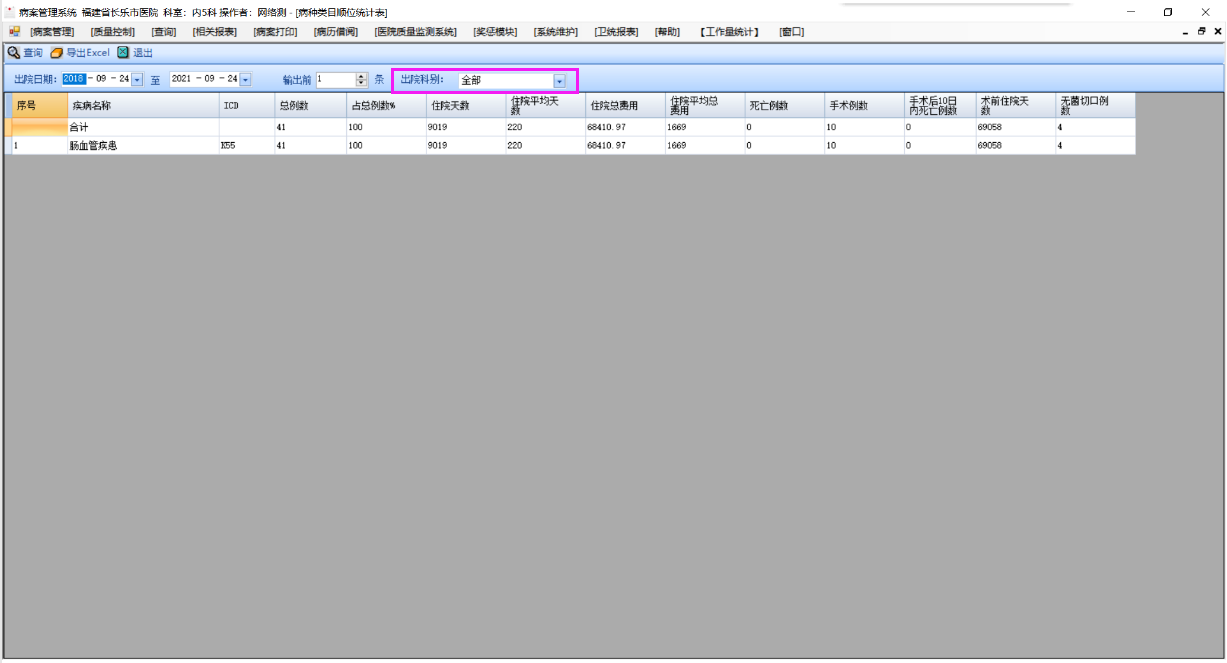This screenshot has height=663, width=1227.
Task: Click the 术前住院天数 column header
Action: pyautogui.click(x=1016, y=106)
